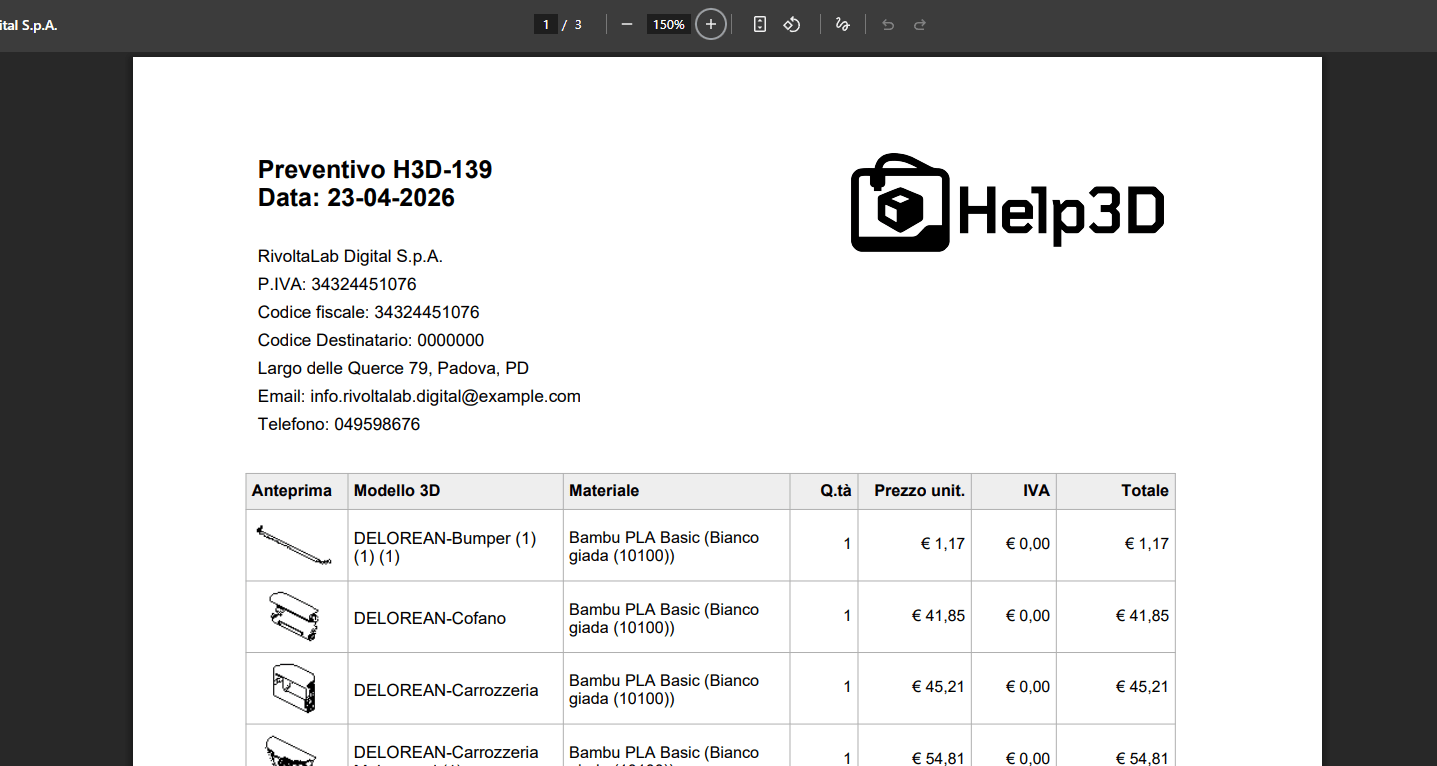The height and width of the screenshot is (766, 1437).
Task: Click the Preventivo H3D-139 heading
Action: tap(375, 170)
